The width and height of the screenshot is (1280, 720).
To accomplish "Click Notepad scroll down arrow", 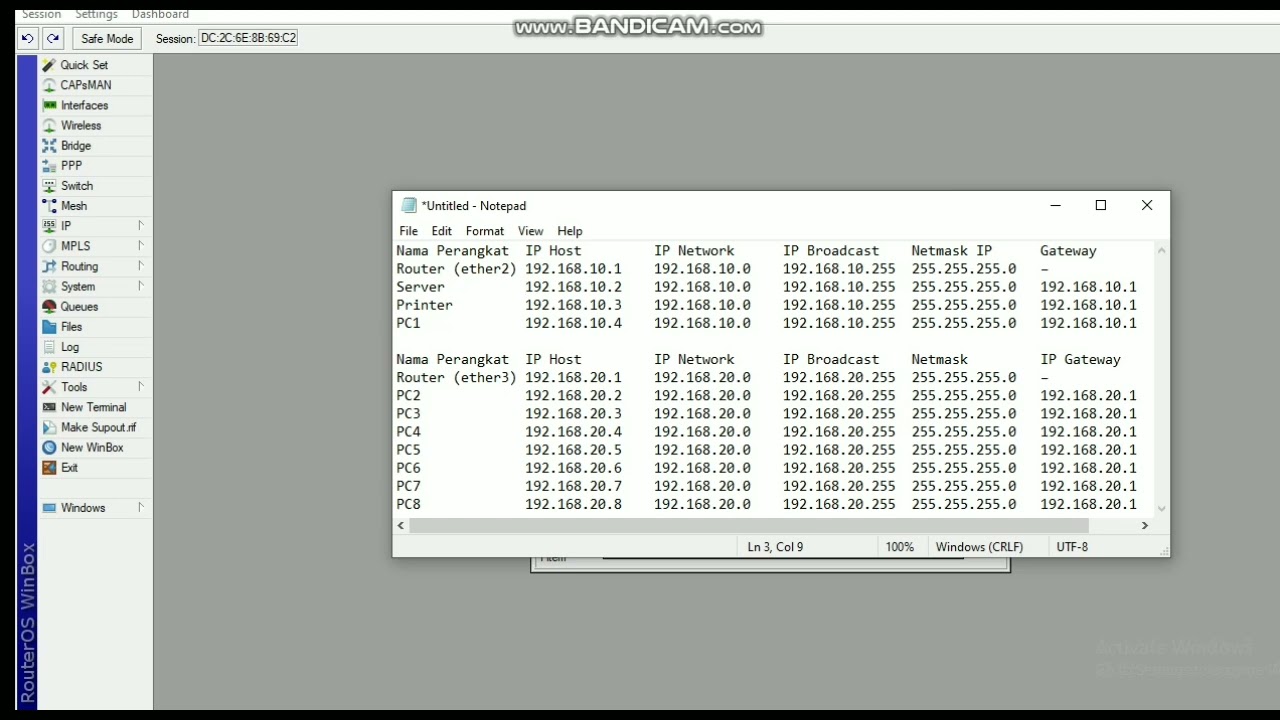I will click(1161, 507).
